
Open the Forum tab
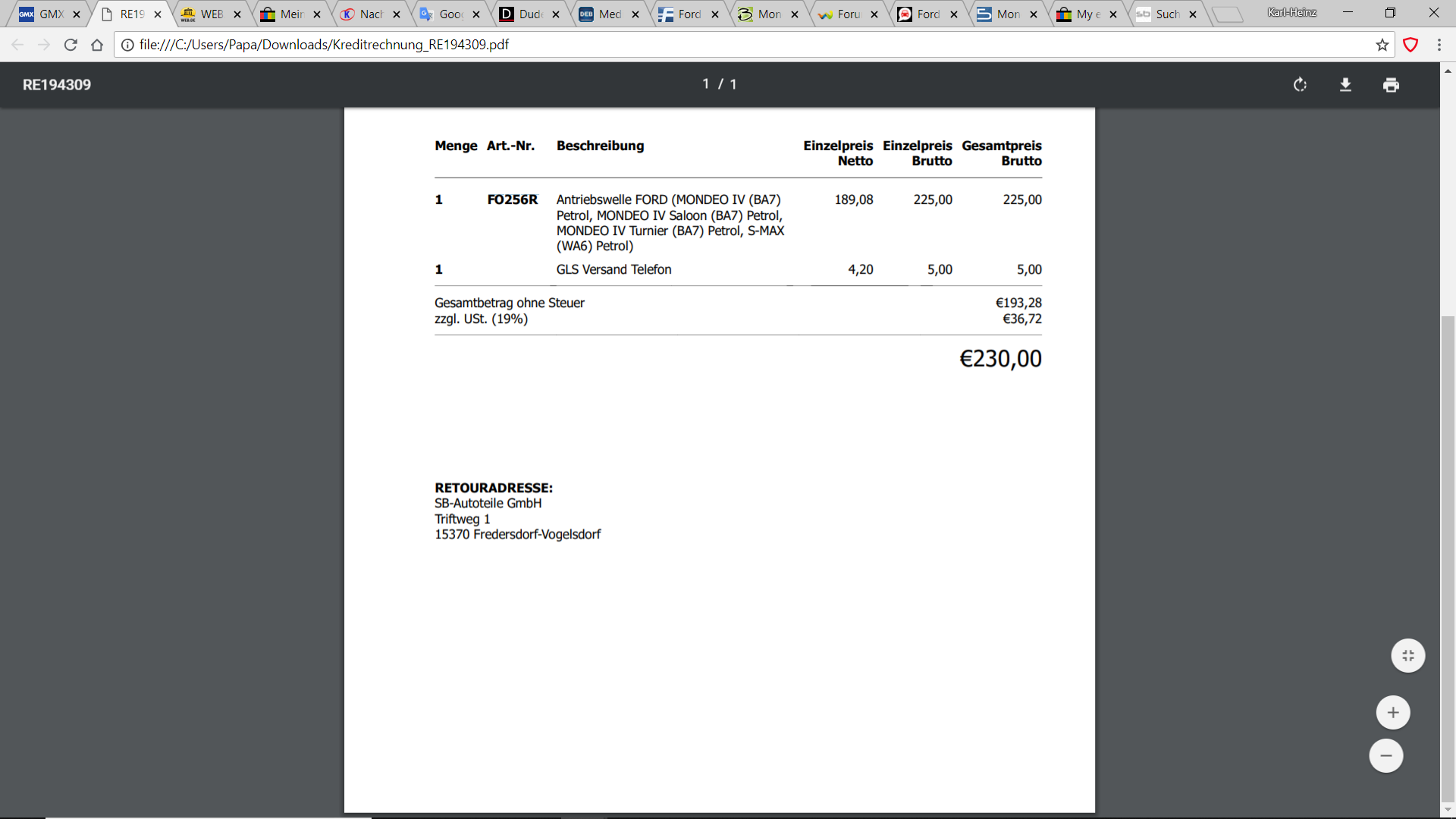point(846,14)
